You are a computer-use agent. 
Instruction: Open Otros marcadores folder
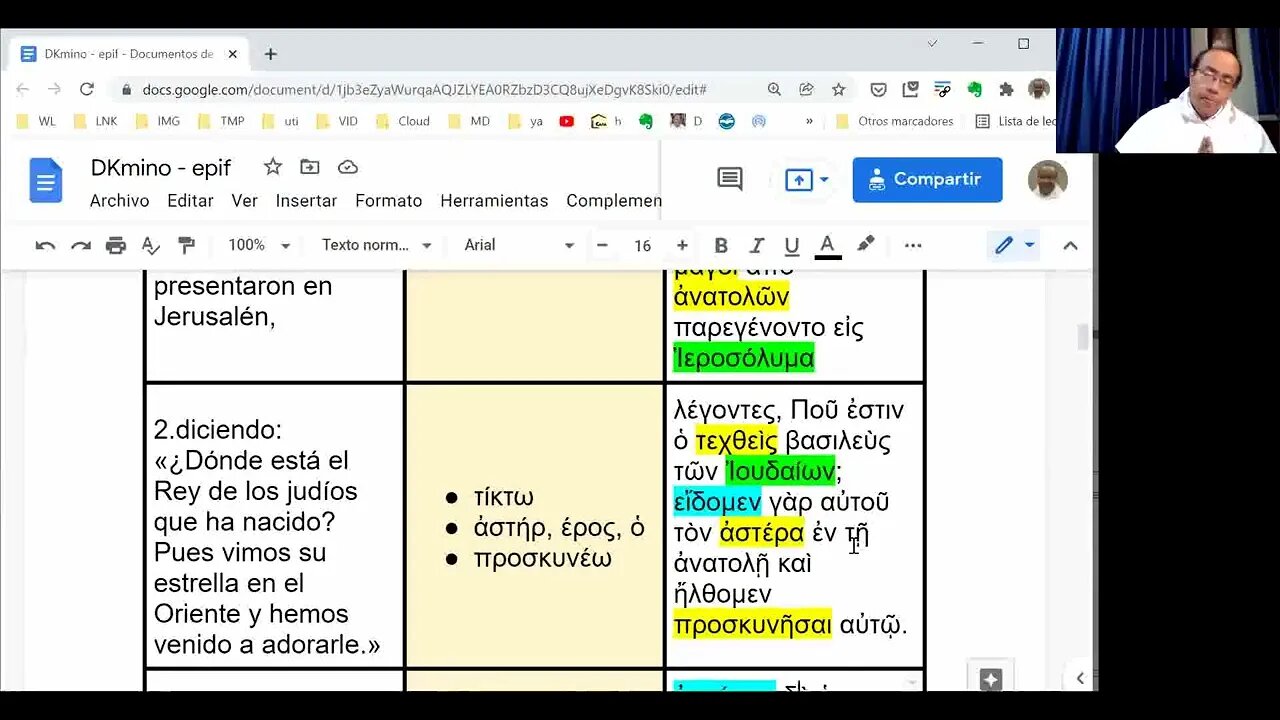click(895, 121)
